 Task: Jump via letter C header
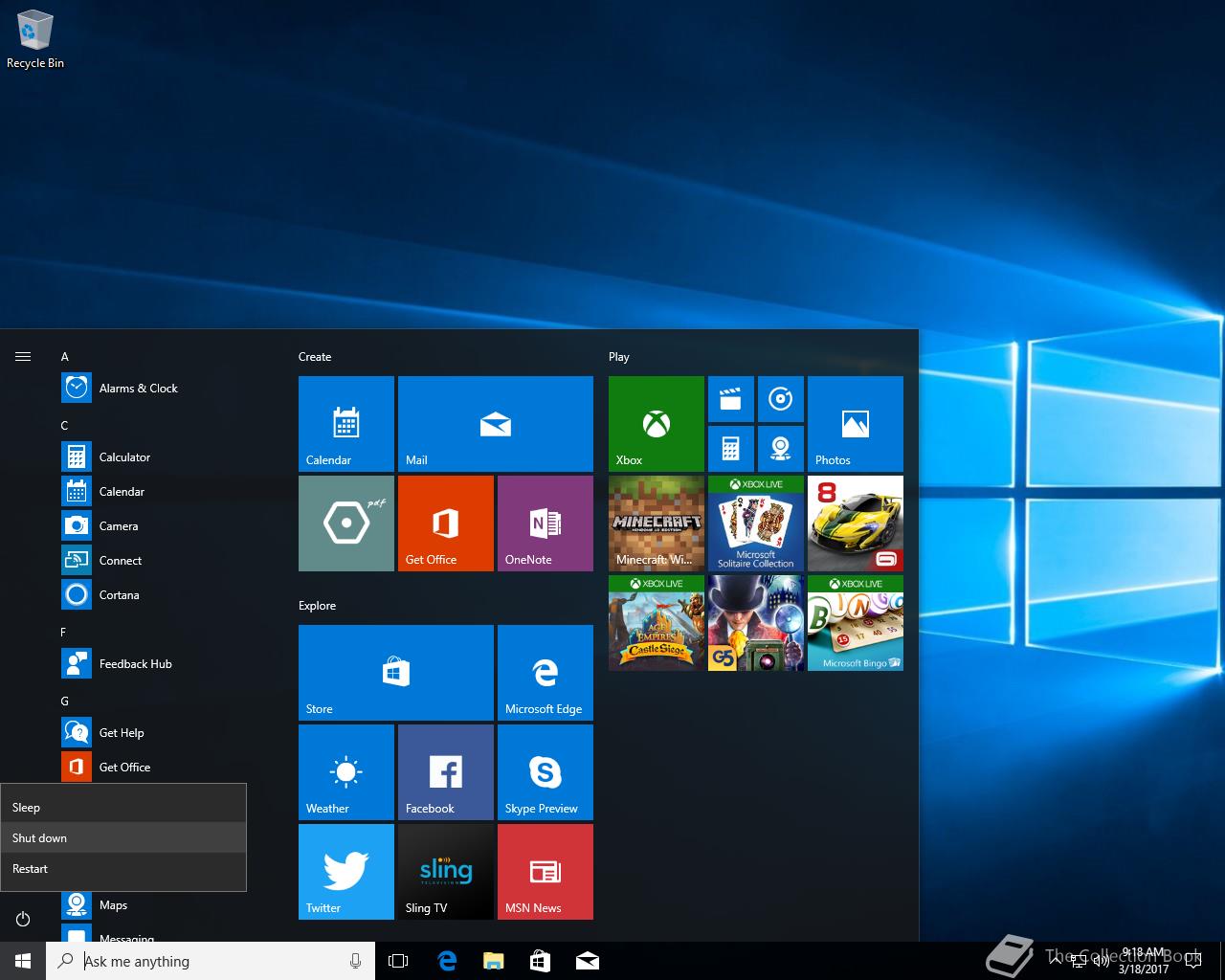pyautogui.click(x=65, y=426)
